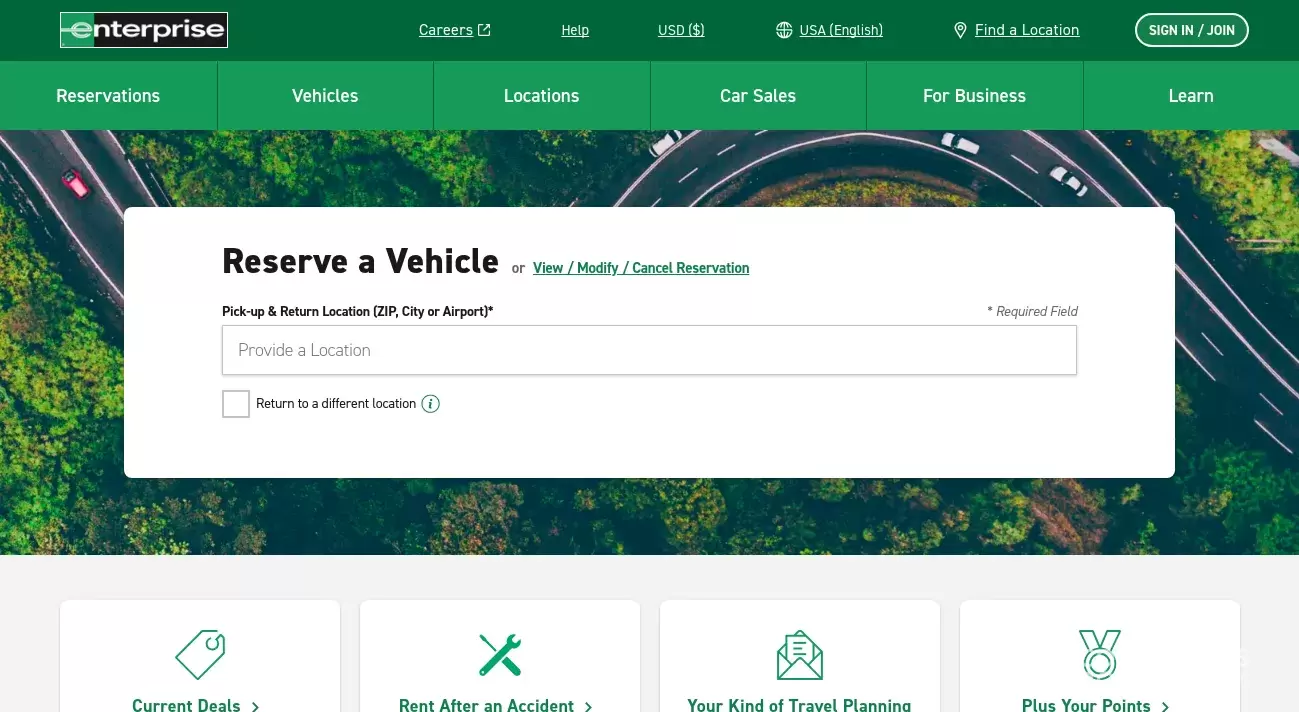Click the globe icon next to USA (English)
Screen dimensions: 1299x712
pos(784,30)
